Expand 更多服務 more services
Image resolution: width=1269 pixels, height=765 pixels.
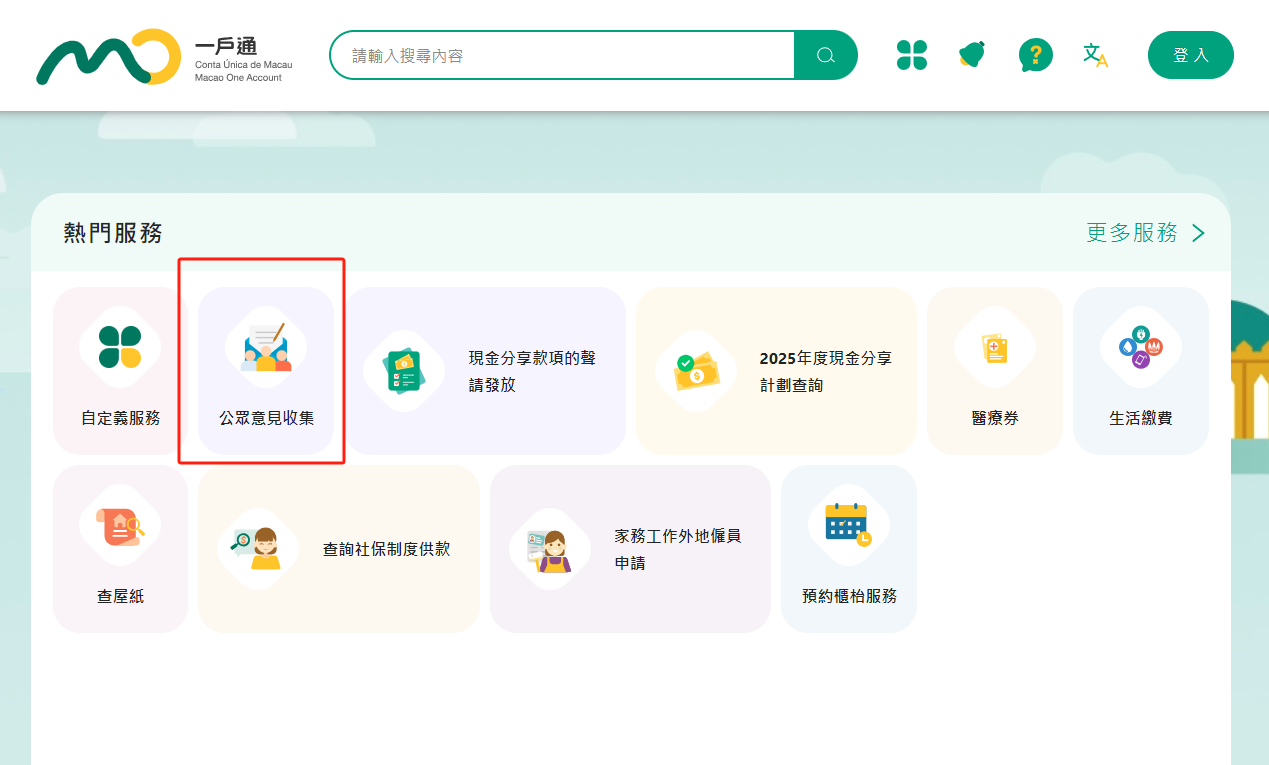[x=1145, y=233]
